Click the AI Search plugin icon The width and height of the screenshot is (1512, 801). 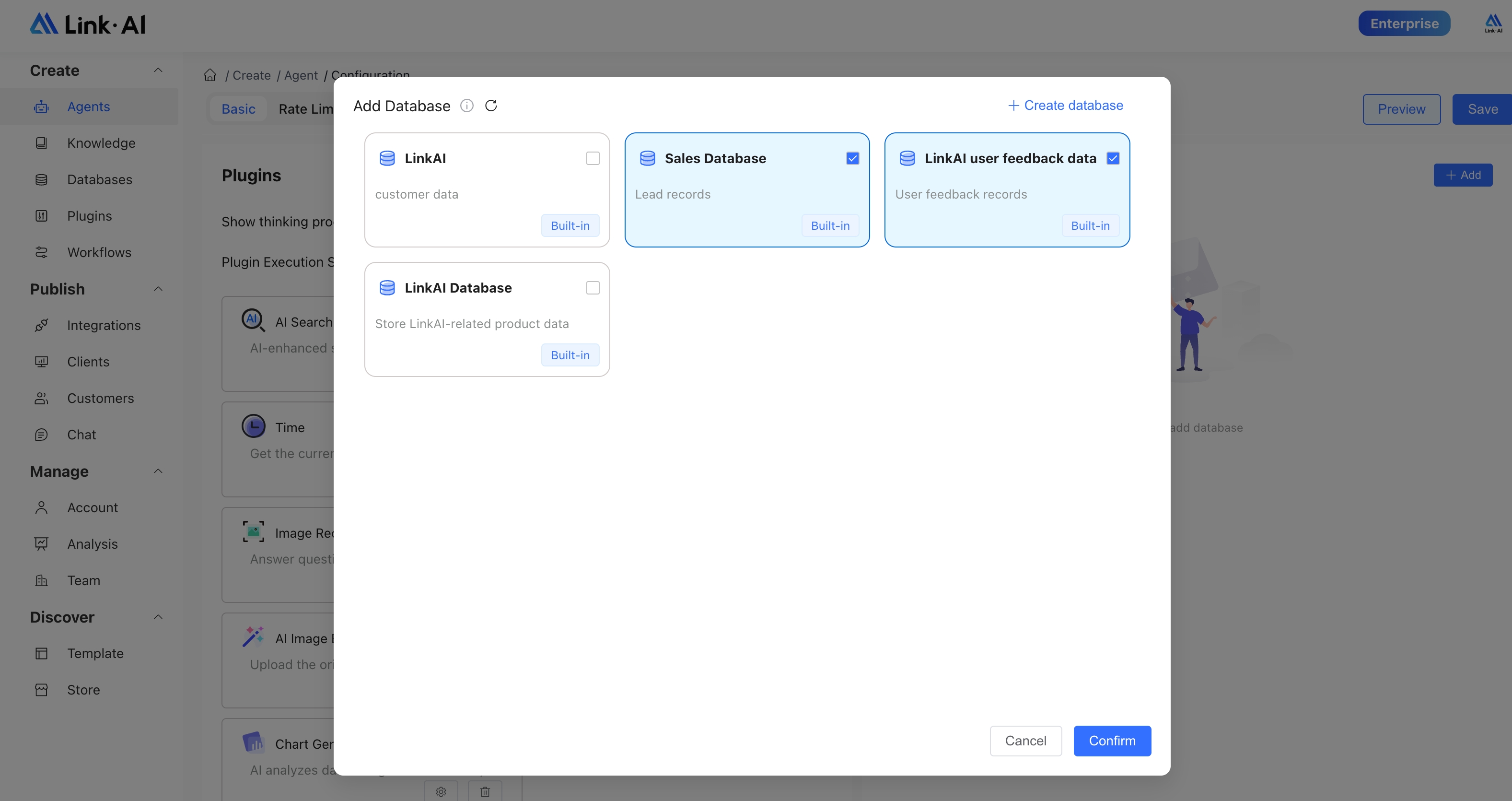coord(253,320)
